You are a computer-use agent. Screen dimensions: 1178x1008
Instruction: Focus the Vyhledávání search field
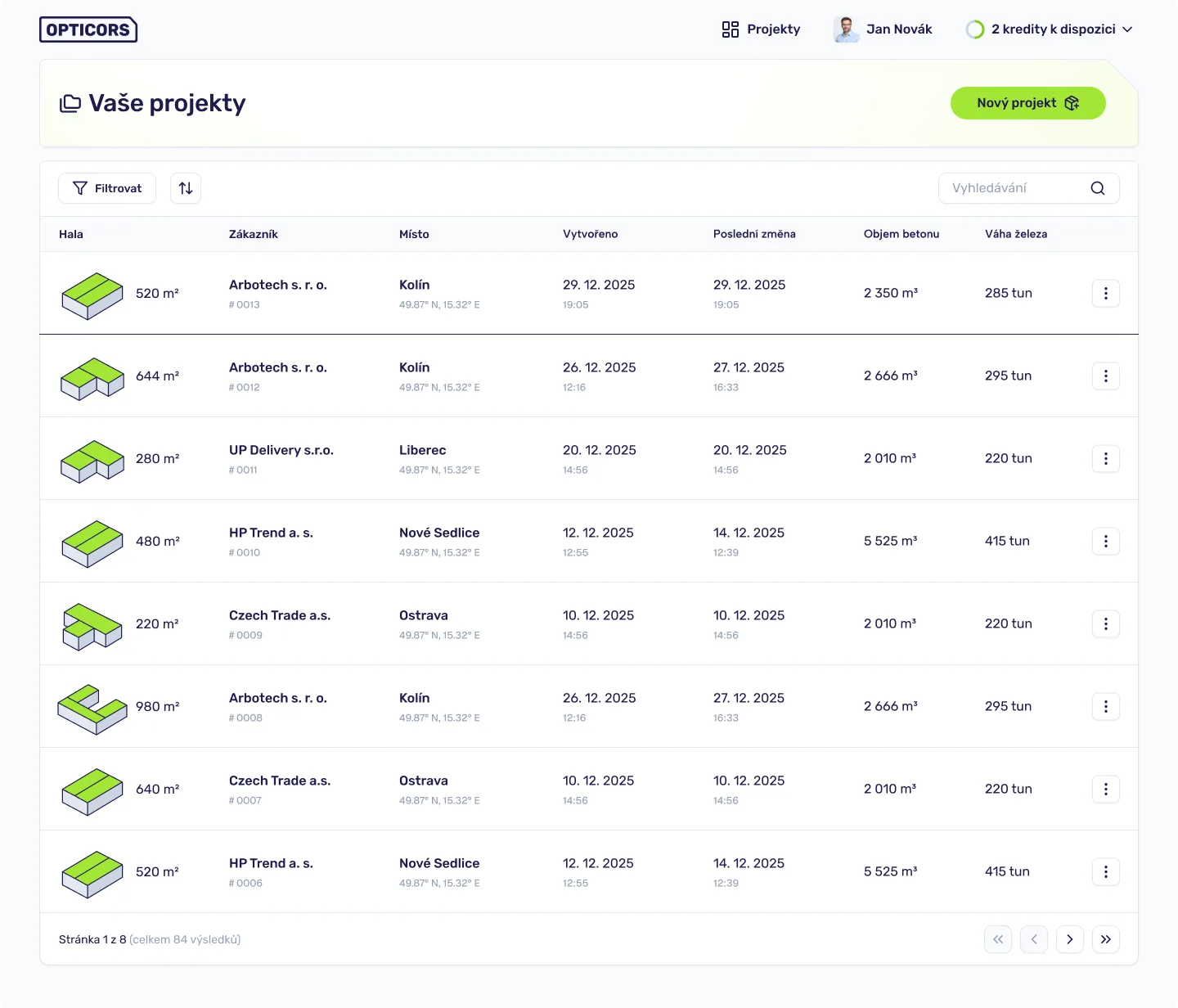(1028, 188)
